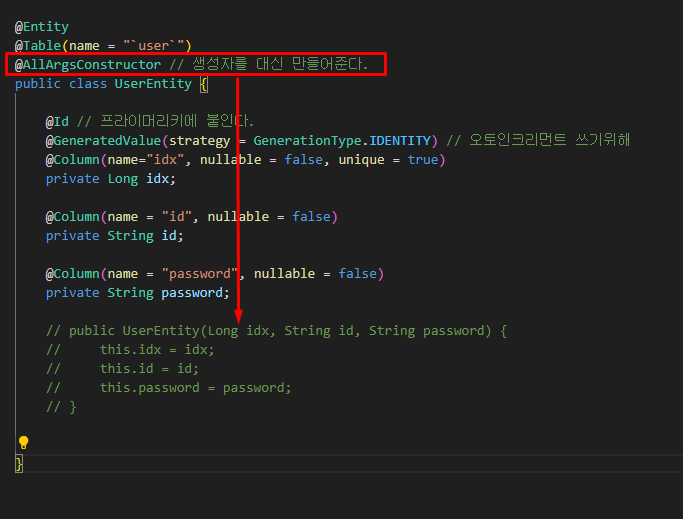This screenshot has height=519, width=683.
Task: Click the private Long idx field
Action: click(111, 179)
